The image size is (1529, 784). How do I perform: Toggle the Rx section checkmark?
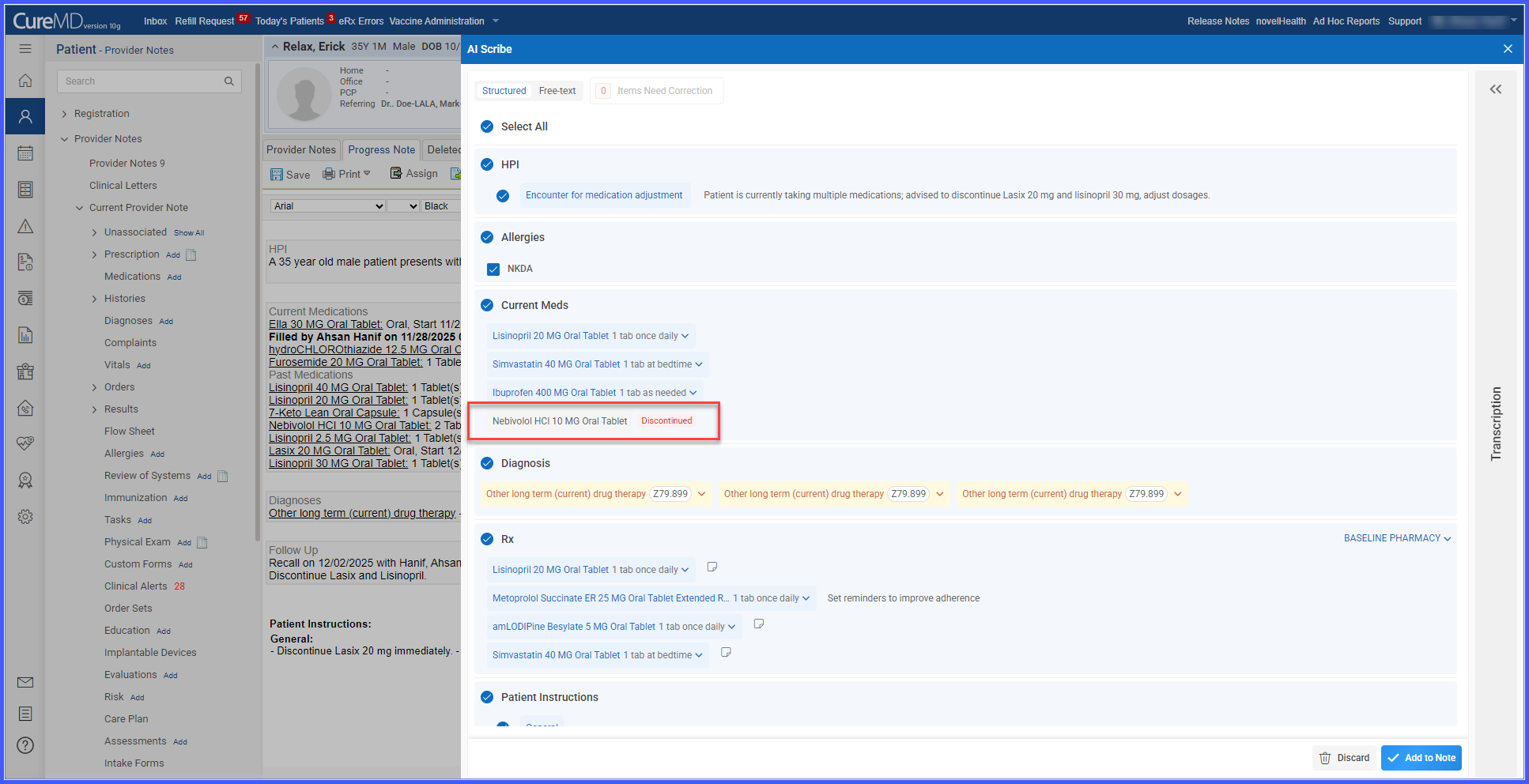pos(487,539)
